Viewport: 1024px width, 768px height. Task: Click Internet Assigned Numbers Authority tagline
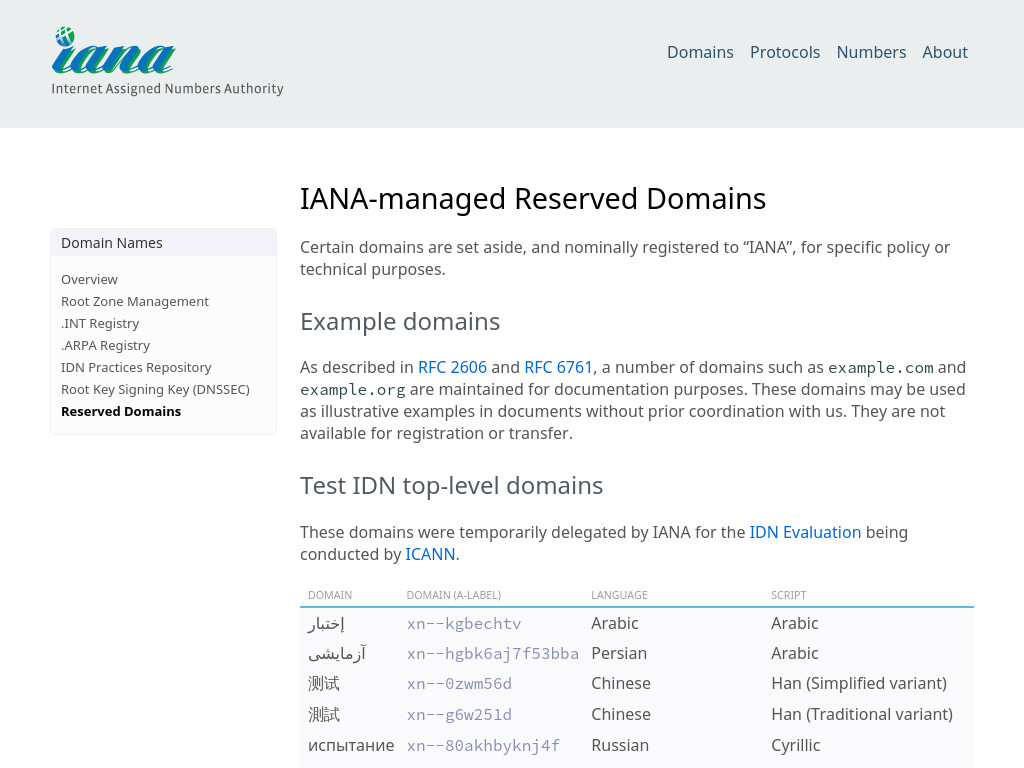167,89
